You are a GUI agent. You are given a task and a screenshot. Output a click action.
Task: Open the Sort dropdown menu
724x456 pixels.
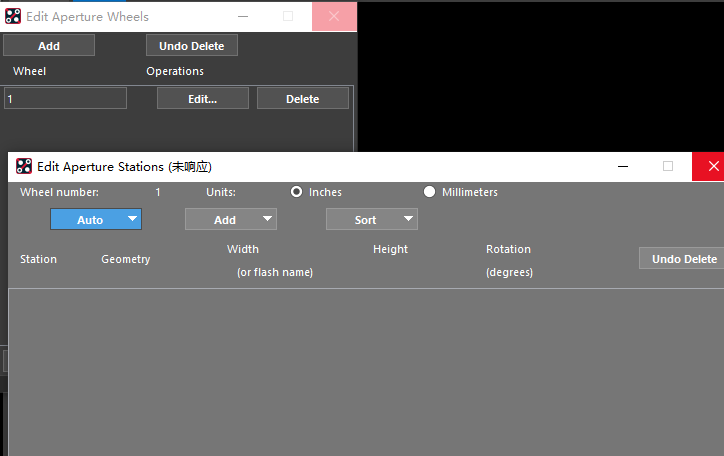click(372, 219)
